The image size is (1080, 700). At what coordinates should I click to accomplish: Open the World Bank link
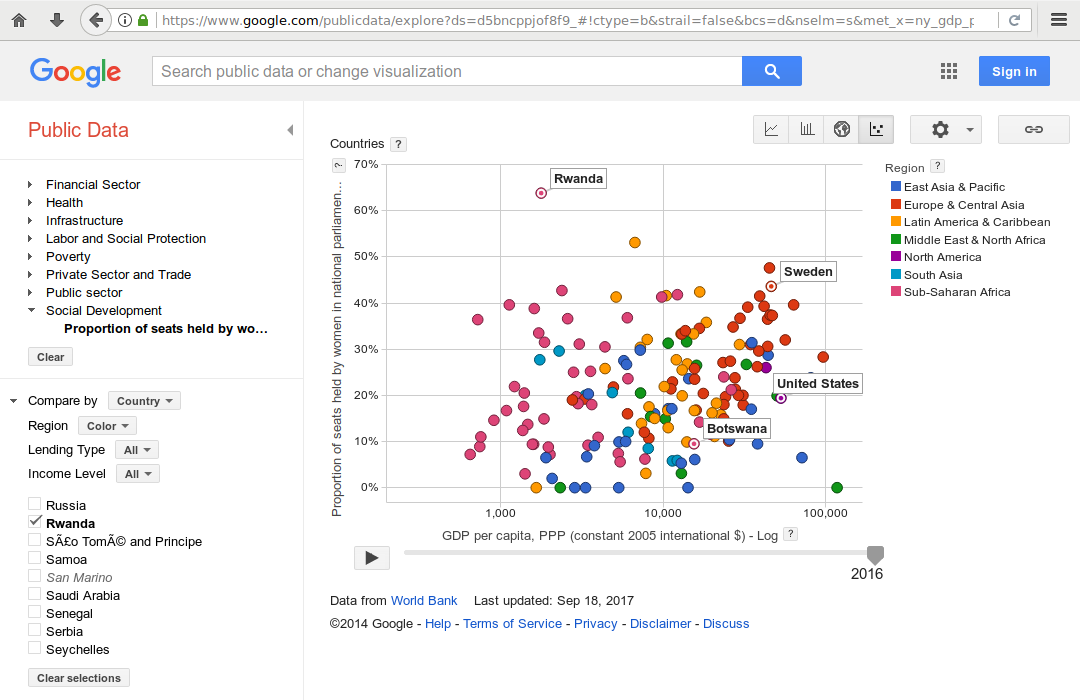[x=424, y=601]
